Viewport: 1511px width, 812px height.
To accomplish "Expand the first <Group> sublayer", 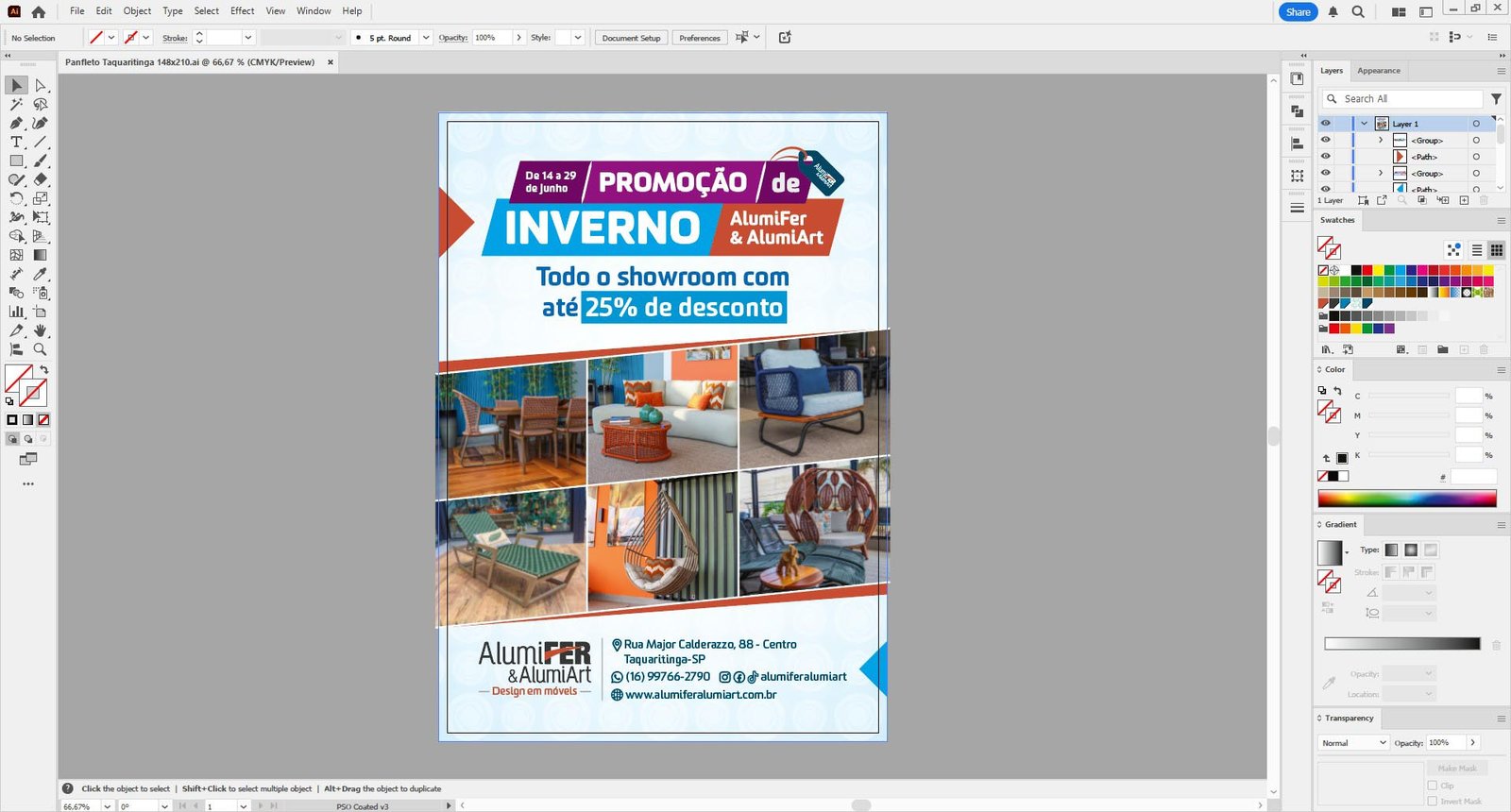I will click(1381, 140).
